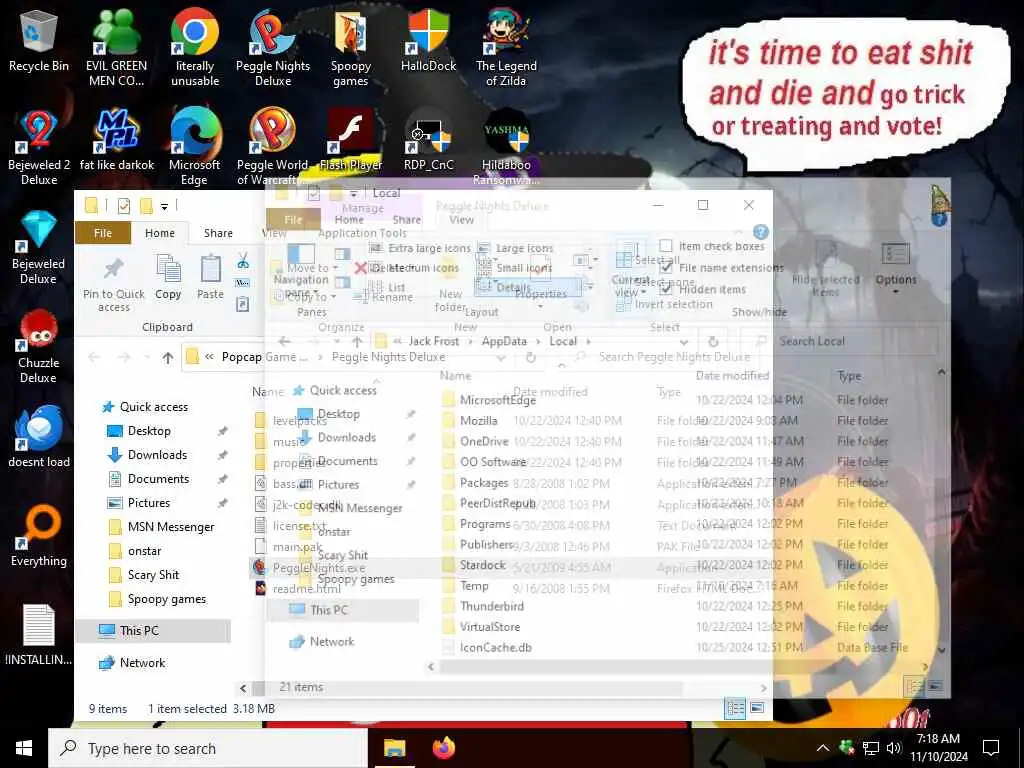Open Peggle Nights Deluxe desktop shortcut
Viewport: 1024px width, 768px height.
coord(273,48)
